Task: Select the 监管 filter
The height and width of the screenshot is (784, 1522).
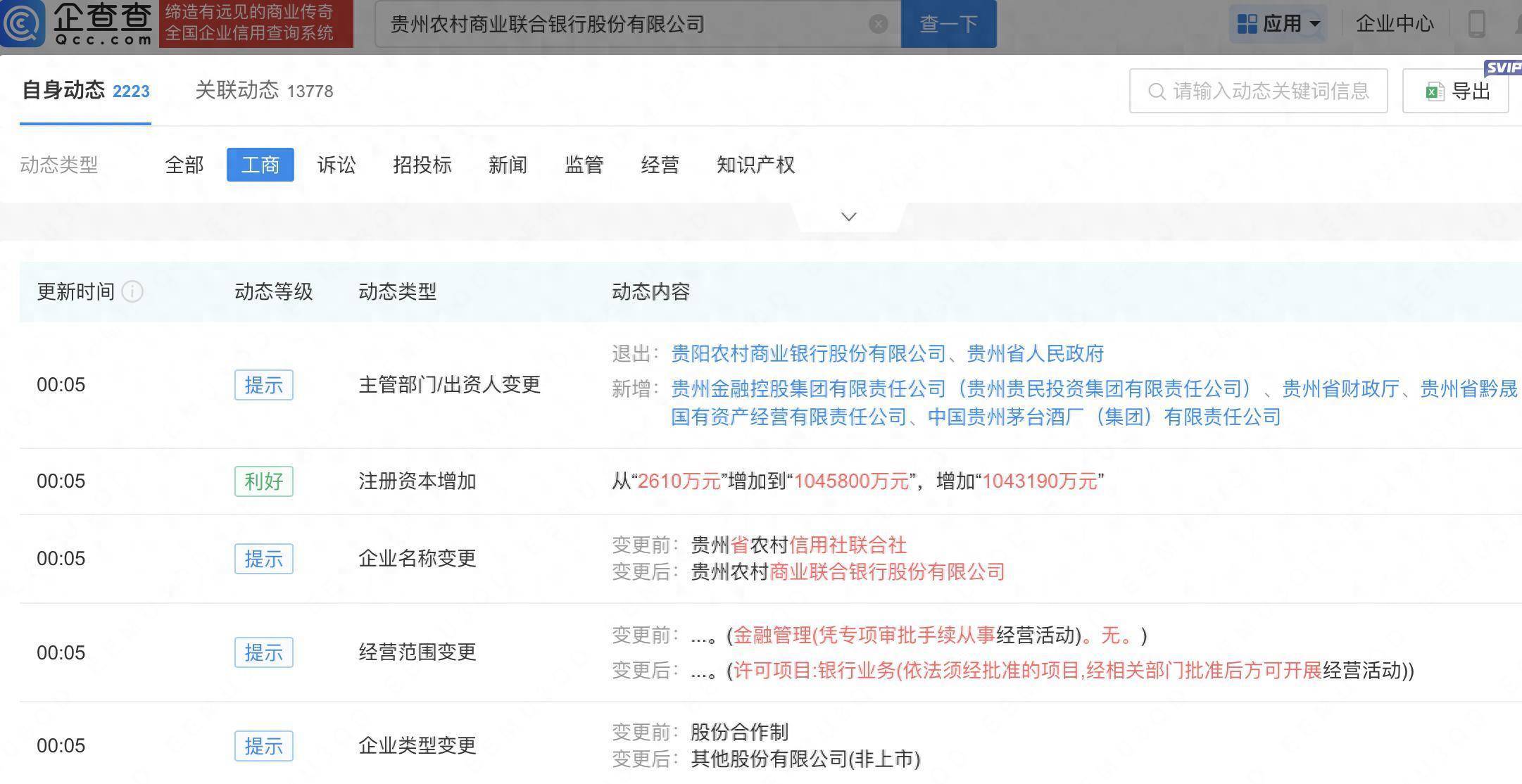Action: pyautogui.click(x=584, y=165)
